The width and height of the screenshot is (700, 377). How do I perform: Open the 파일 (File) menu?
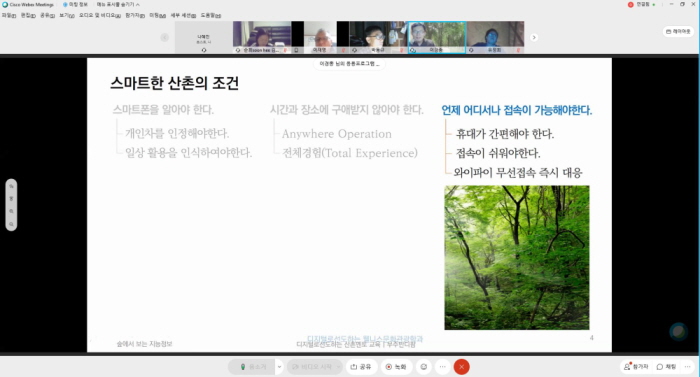click(9, 15)
